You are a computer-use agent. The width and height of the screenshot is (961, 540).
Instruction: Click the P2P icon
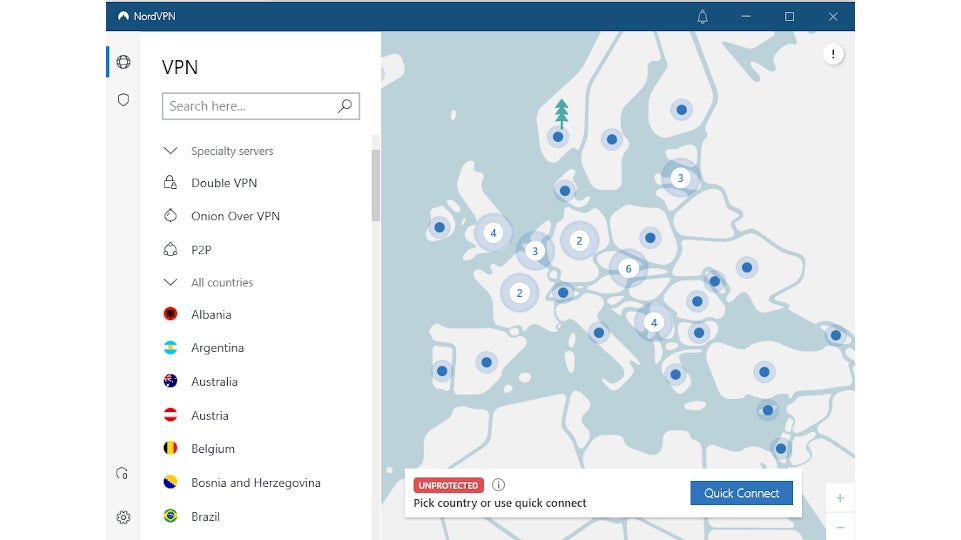[x=170, y=249]
